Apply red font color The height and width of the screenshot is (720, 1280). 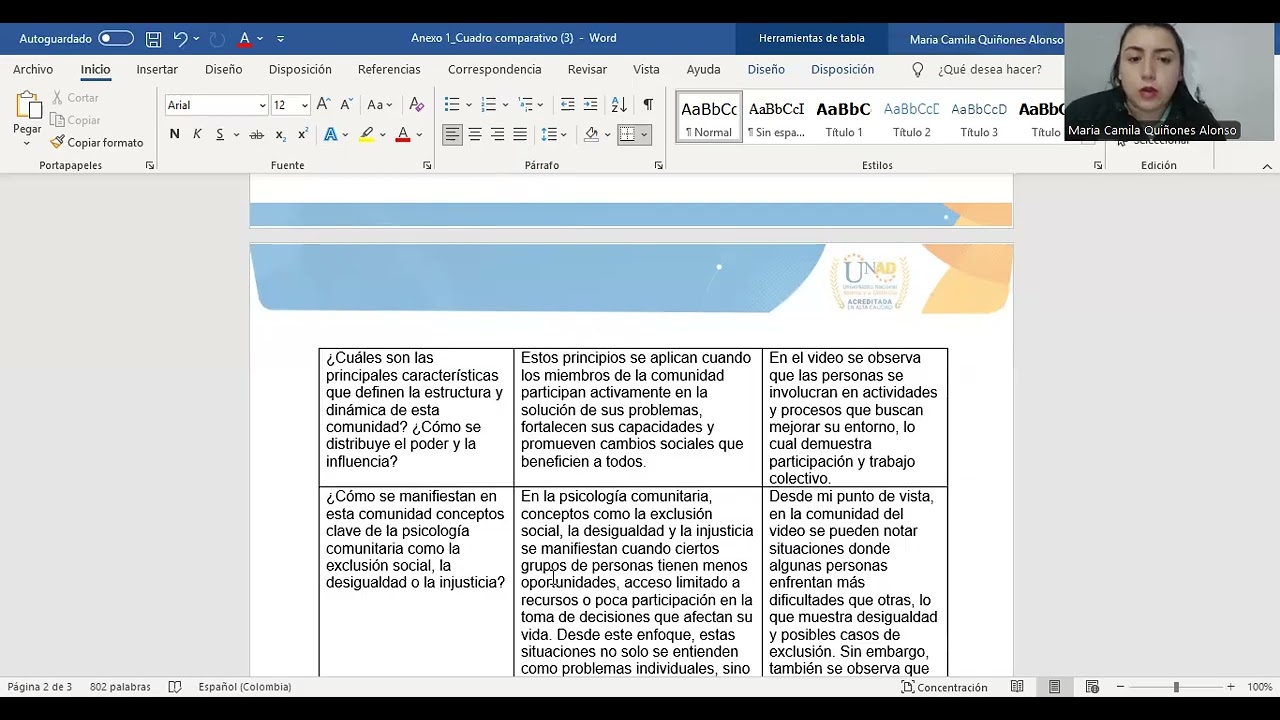403,134
